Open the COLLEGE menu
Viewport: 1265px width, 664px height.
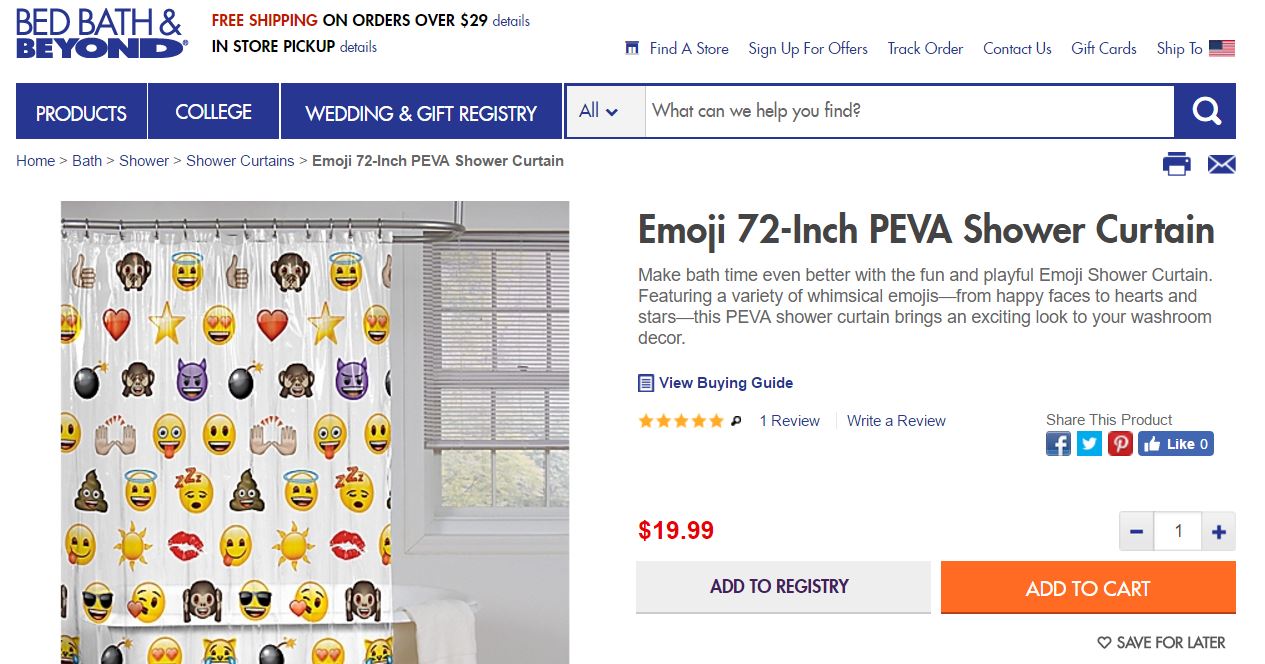[x=213, y=112]
